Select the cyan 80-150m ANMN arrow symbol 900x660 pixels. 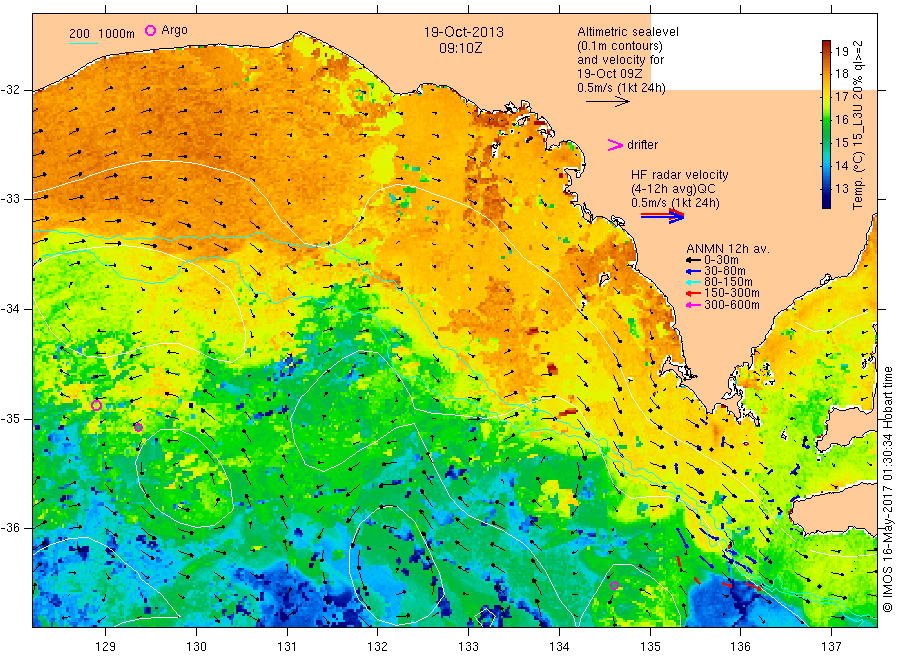693,282
